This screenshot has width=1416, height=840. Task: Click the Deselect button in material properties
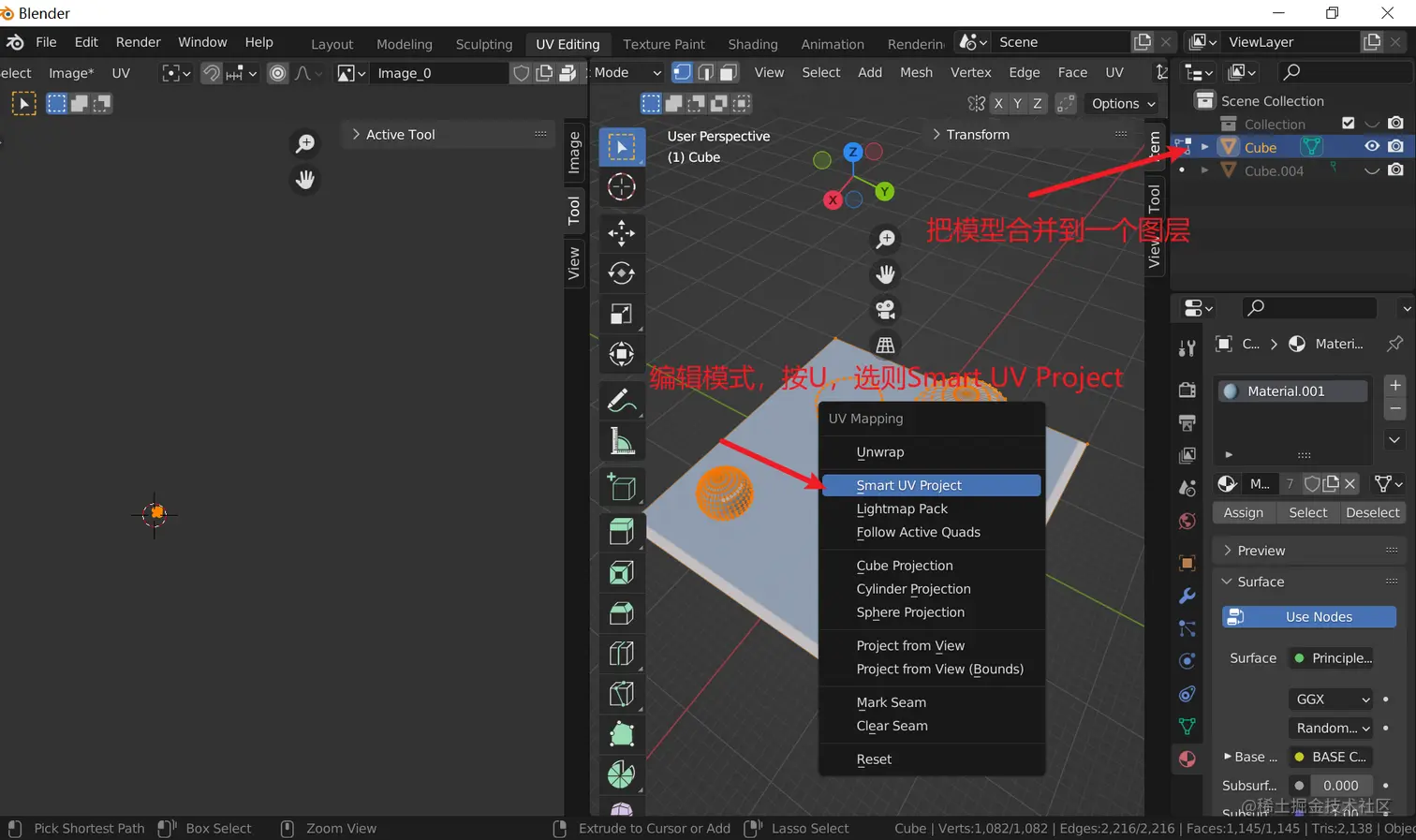(1372, 512)
